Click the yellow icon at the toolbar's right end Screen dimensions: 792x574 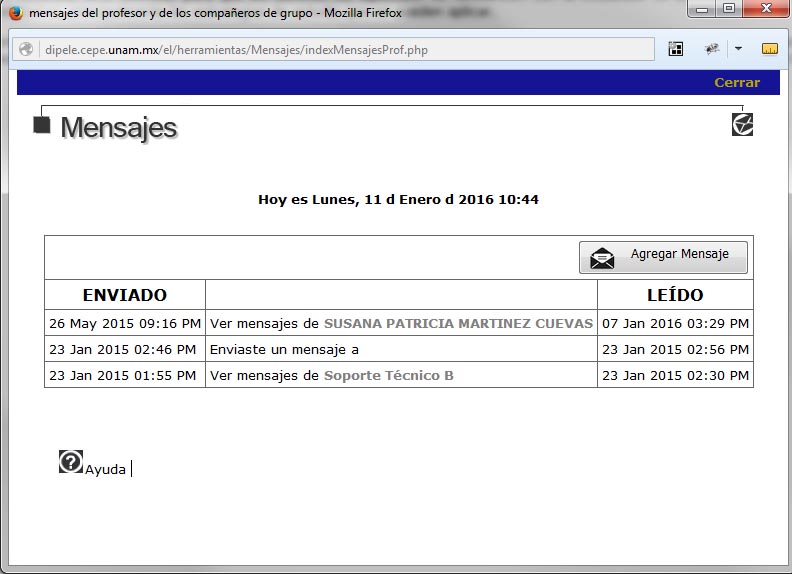point(769,49)
